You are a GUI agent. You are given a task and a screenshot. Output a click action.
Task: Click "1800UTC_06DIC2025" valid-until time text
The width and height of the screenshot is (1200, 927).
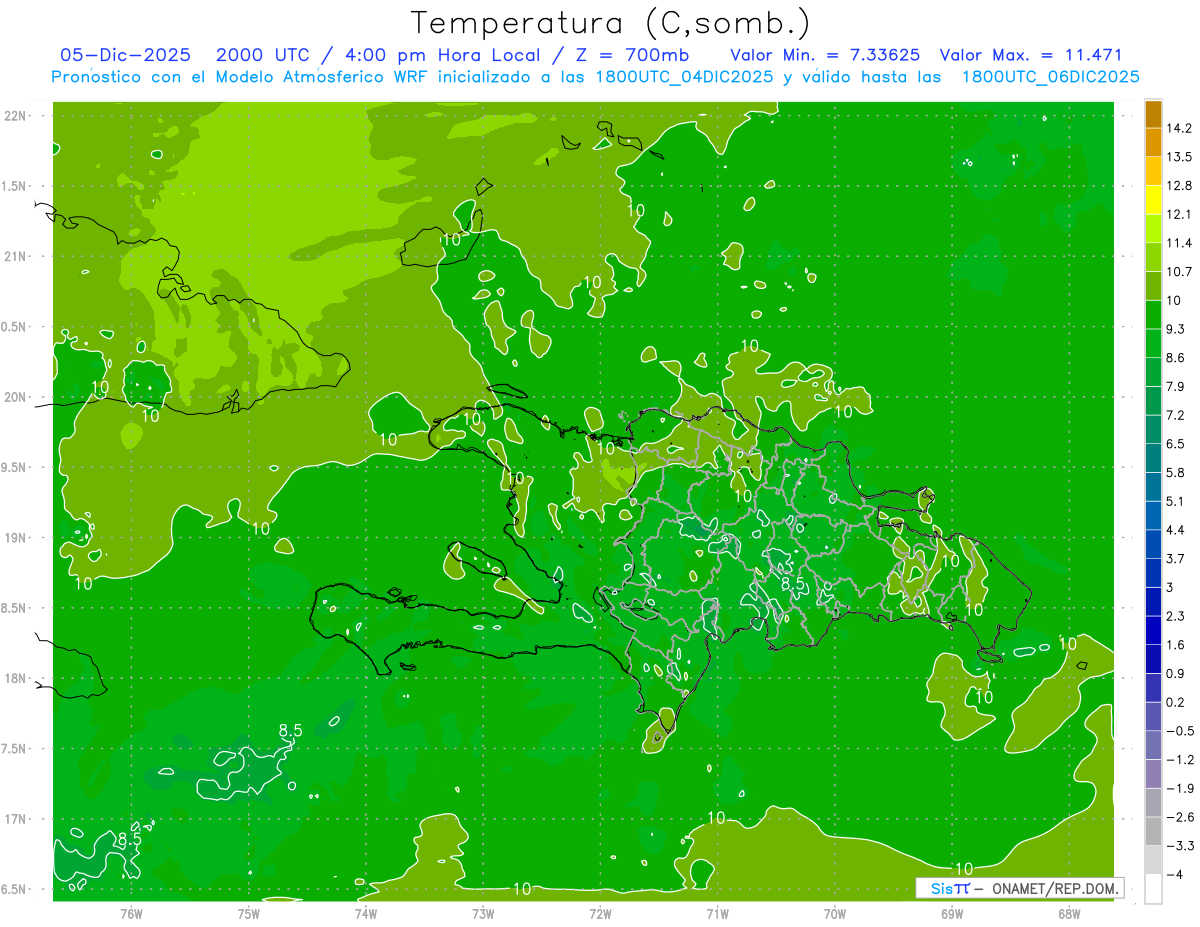[1050, 77]
